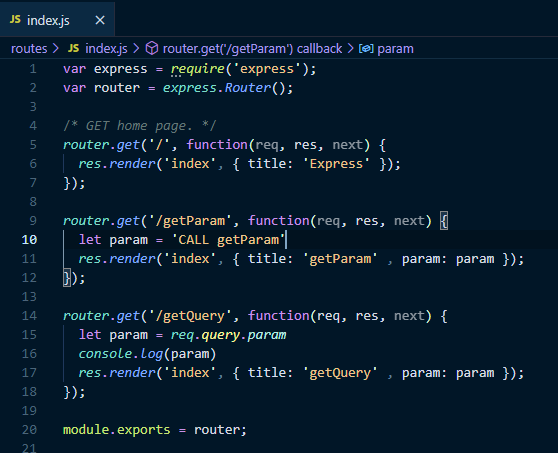Viewport: 558px width, 453px height.
Task: Click the string 'getParam' title on line 11
Action: tap(340, 259)
